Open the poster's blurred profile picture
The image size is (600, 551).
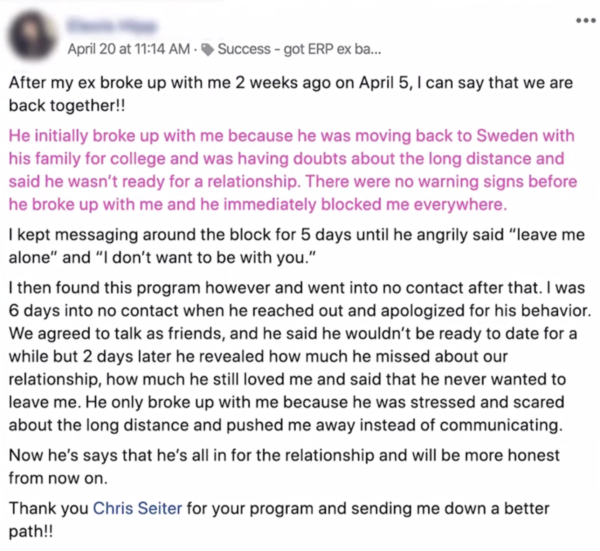(x=33, y=36)
